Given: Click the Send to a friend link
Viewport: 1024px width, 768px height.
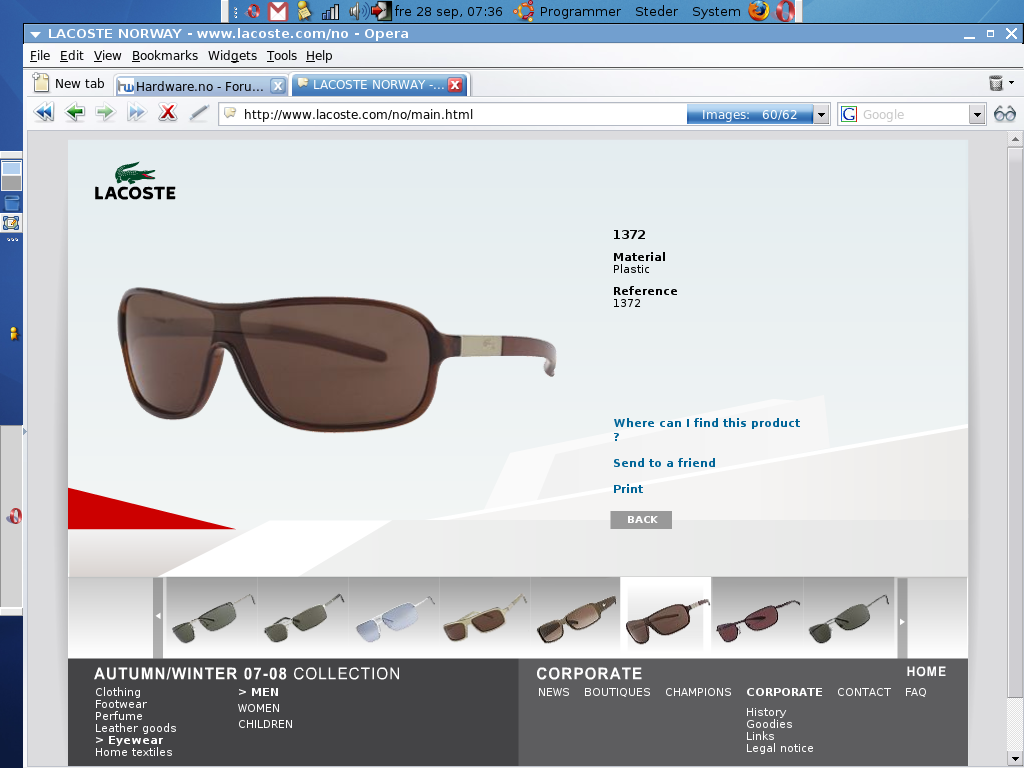Looking at the screenshot, I should [x=664, y=463].
